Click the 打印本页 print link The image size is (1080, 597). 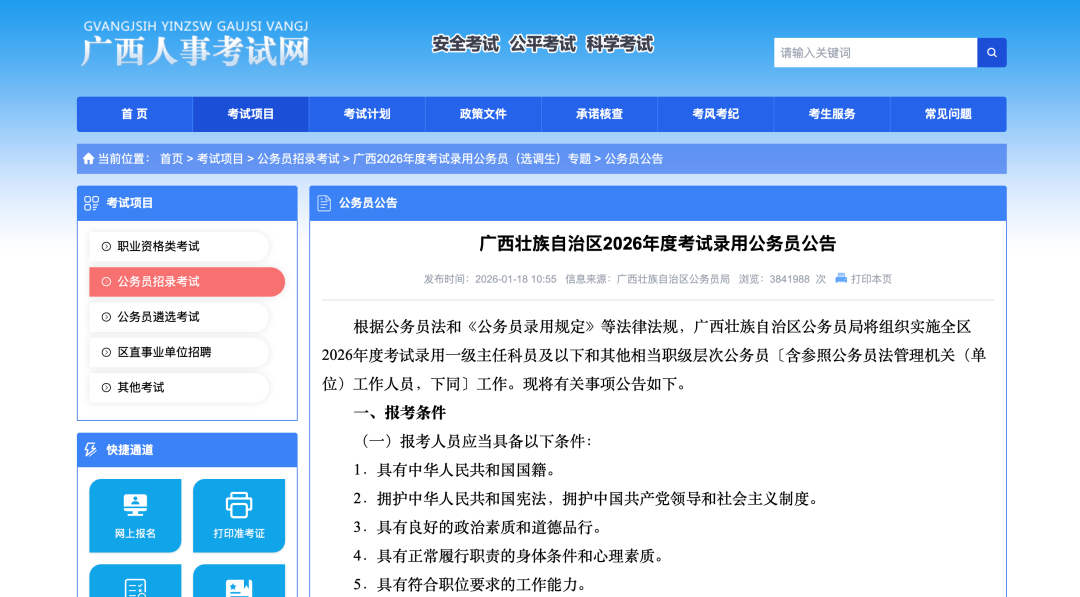(x=871, y=279)
